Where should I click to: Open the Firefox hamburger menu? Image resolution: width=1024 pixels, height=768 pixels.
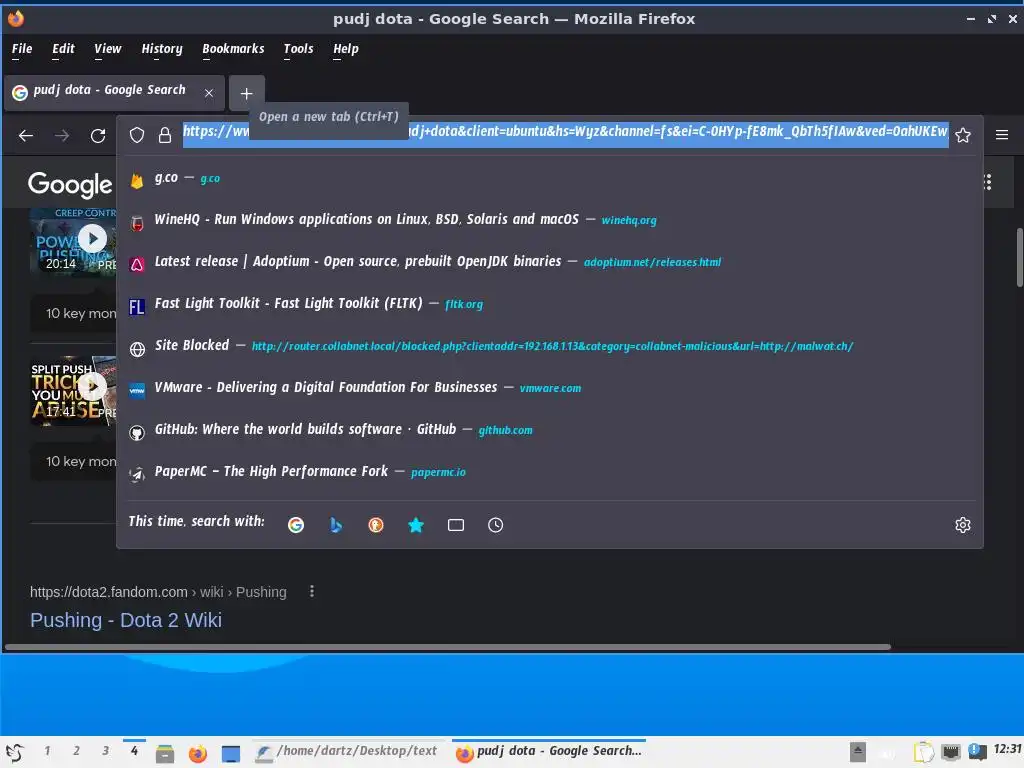coord(1002,135)
